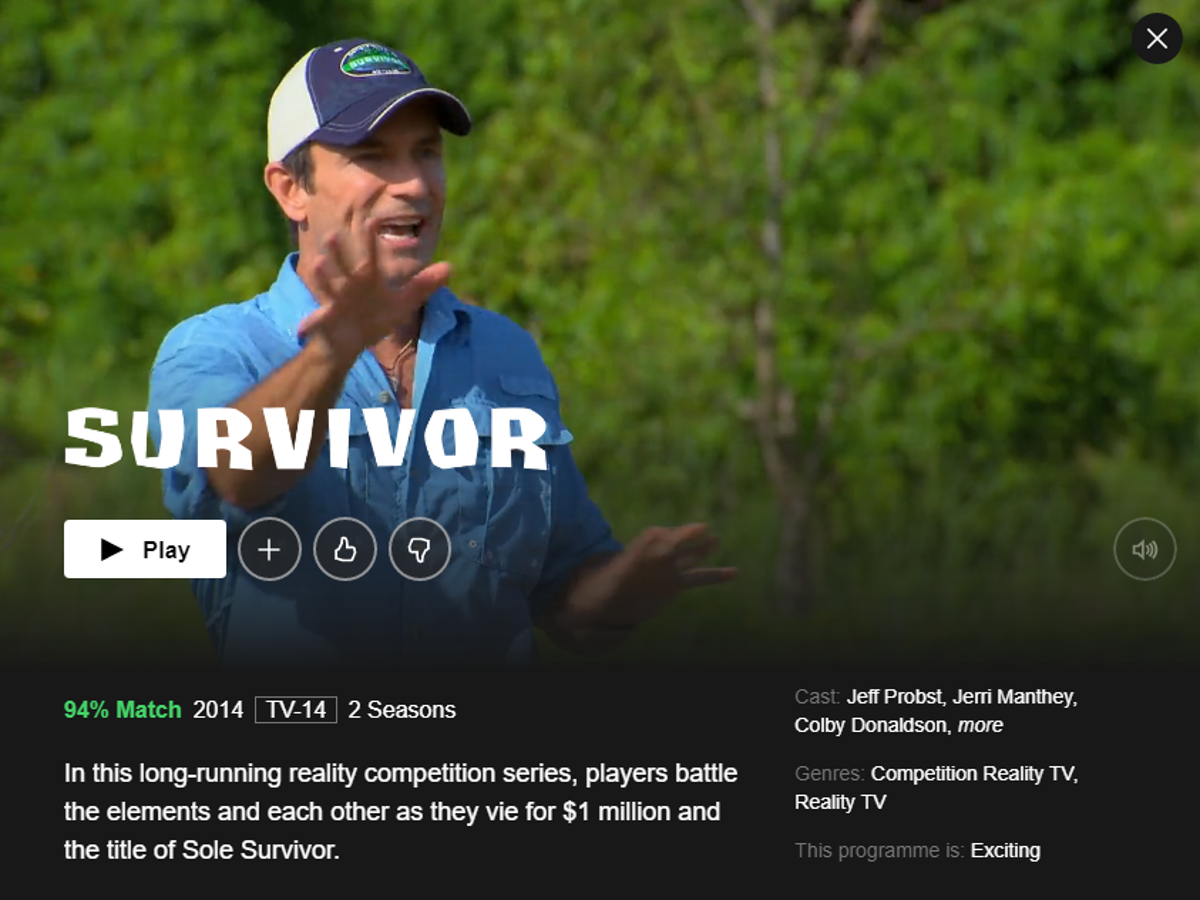Rate Survivor with the thumbs up icon

[x=345, y=549]
